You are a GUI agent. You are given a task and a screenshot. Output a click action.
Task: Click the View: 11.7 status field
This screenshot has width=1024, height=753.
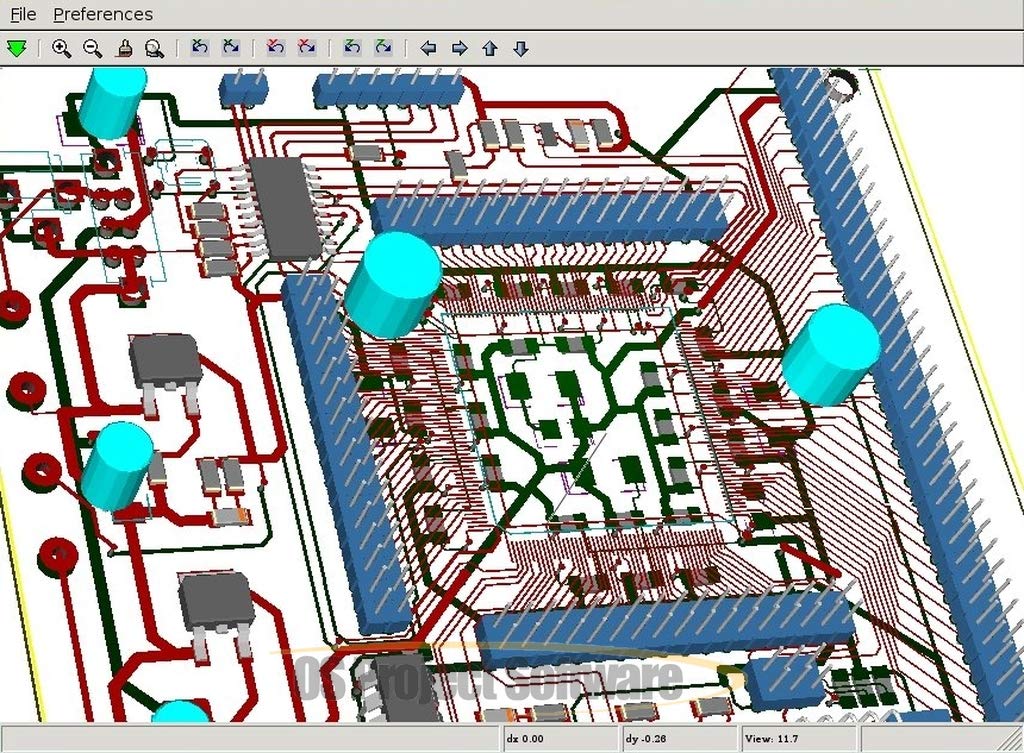798,739
